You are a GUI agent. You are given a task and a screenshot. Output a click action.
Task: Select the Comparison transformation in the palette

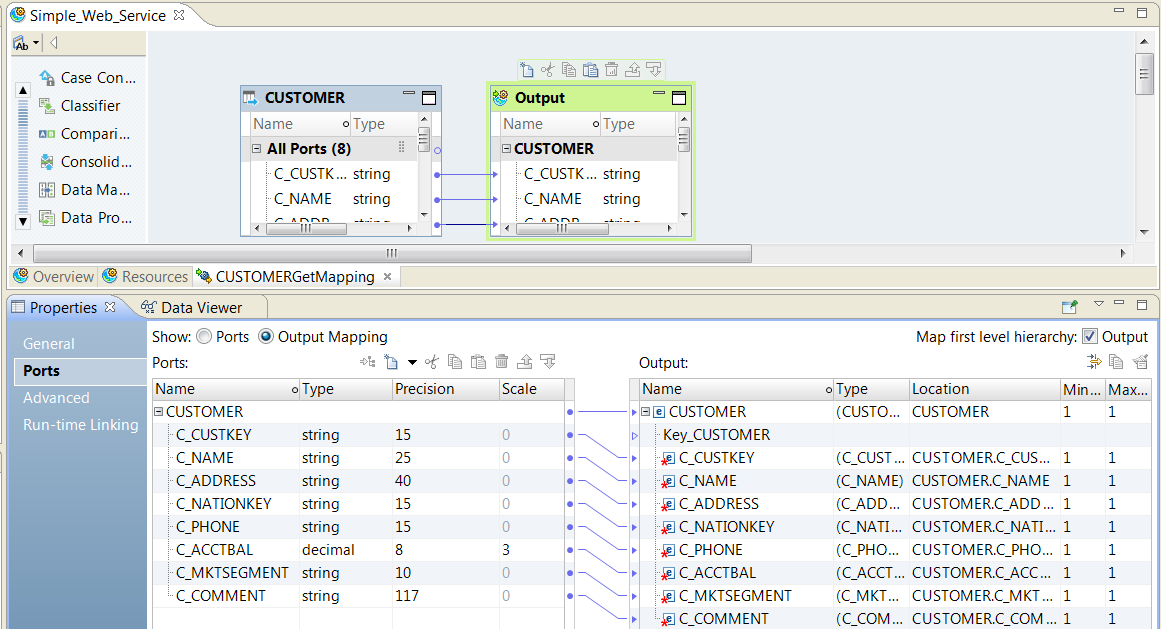click(x=85, y=134)
